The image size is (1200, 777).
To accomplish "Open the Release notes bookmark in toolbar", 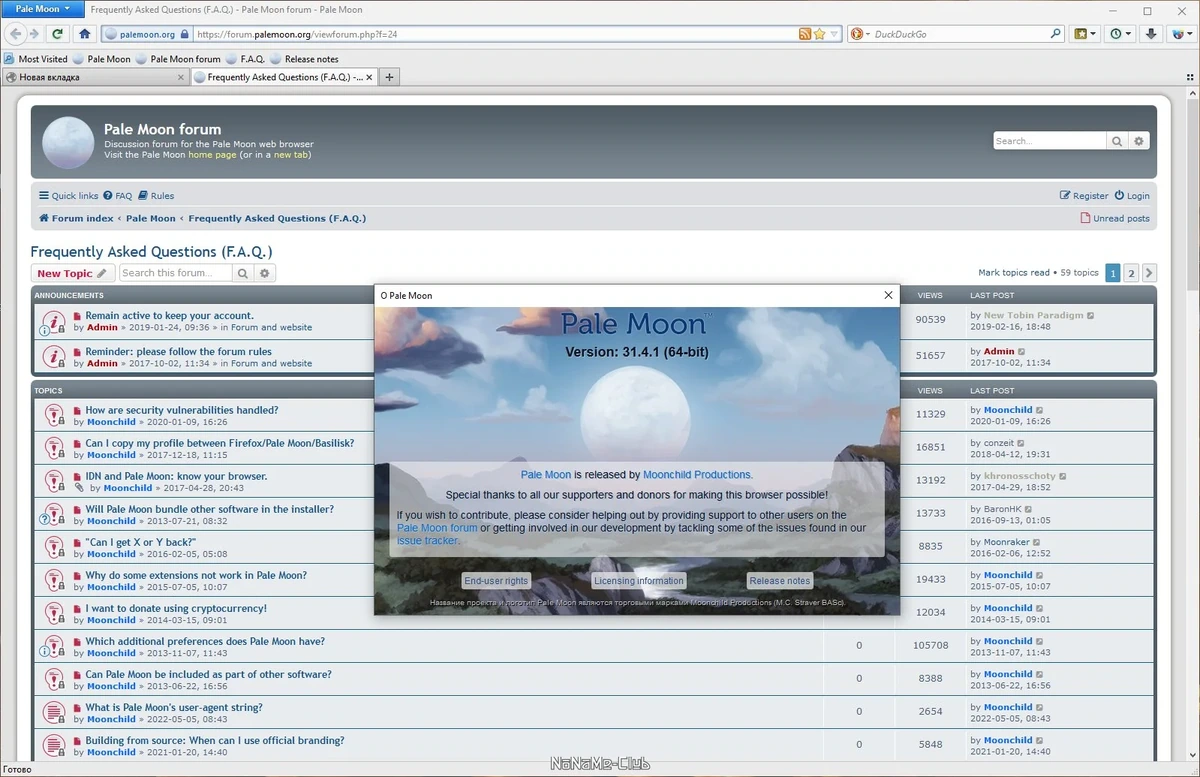I will point(304,59).
